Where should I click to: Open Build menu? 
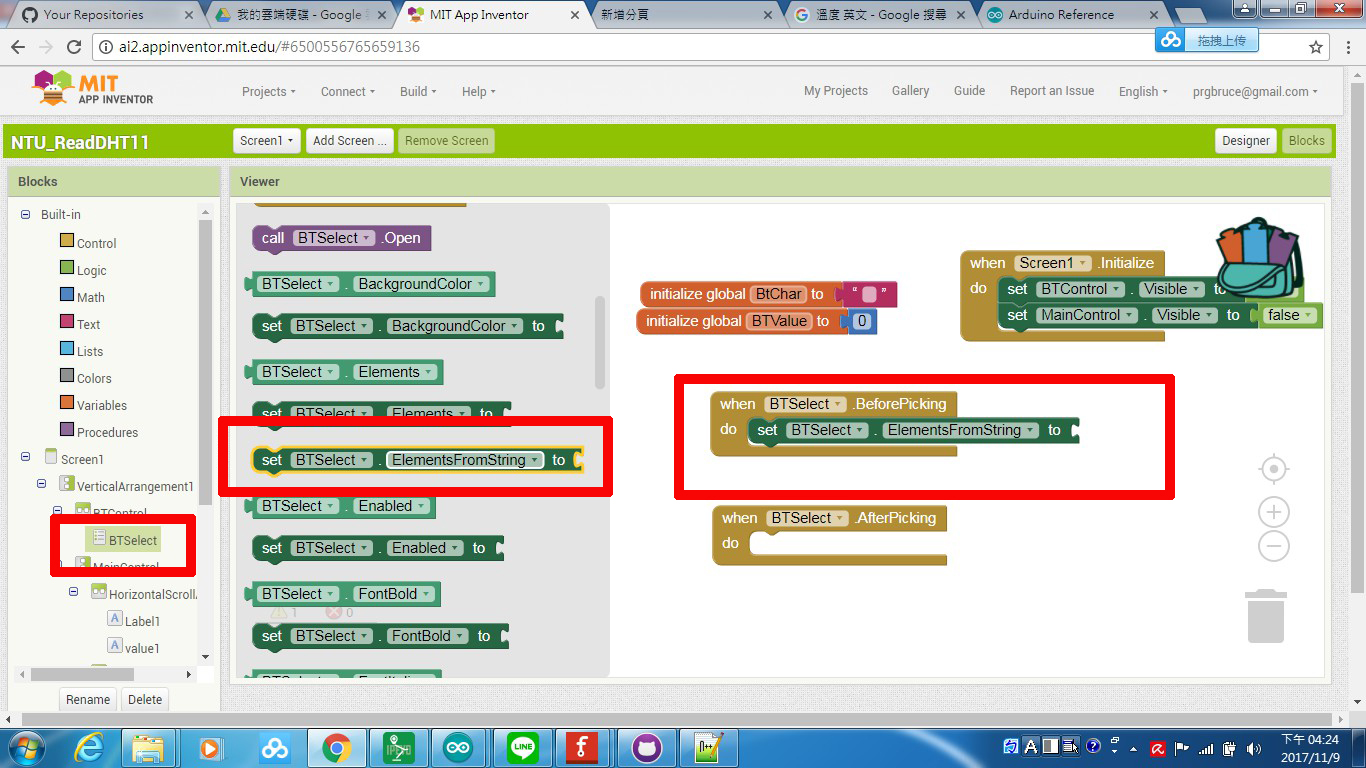418,91
